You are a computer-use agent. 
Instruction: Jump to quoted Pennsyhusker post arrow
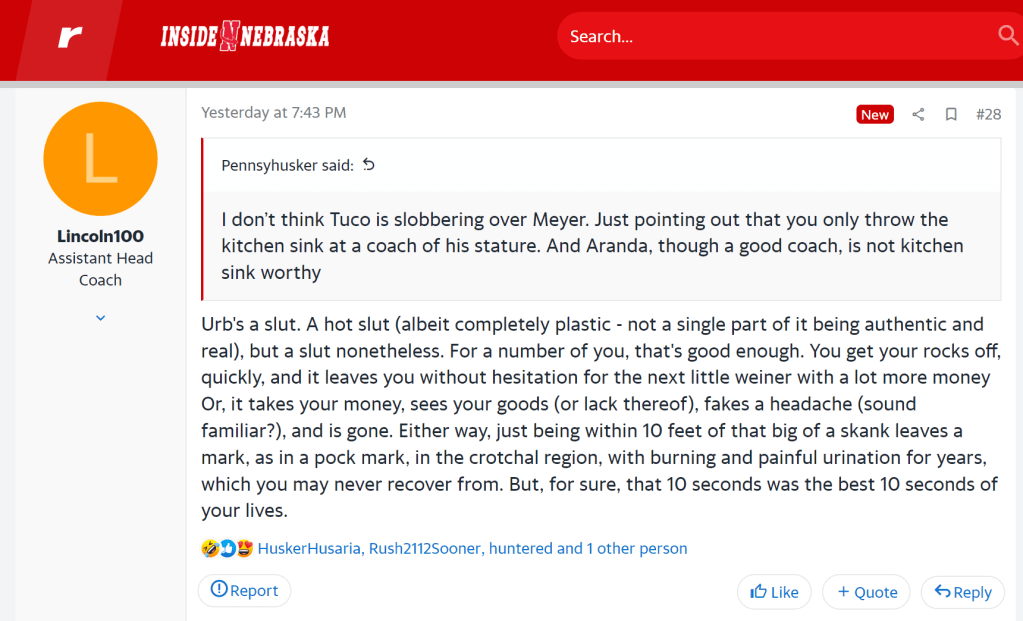[x=369, y=165]
